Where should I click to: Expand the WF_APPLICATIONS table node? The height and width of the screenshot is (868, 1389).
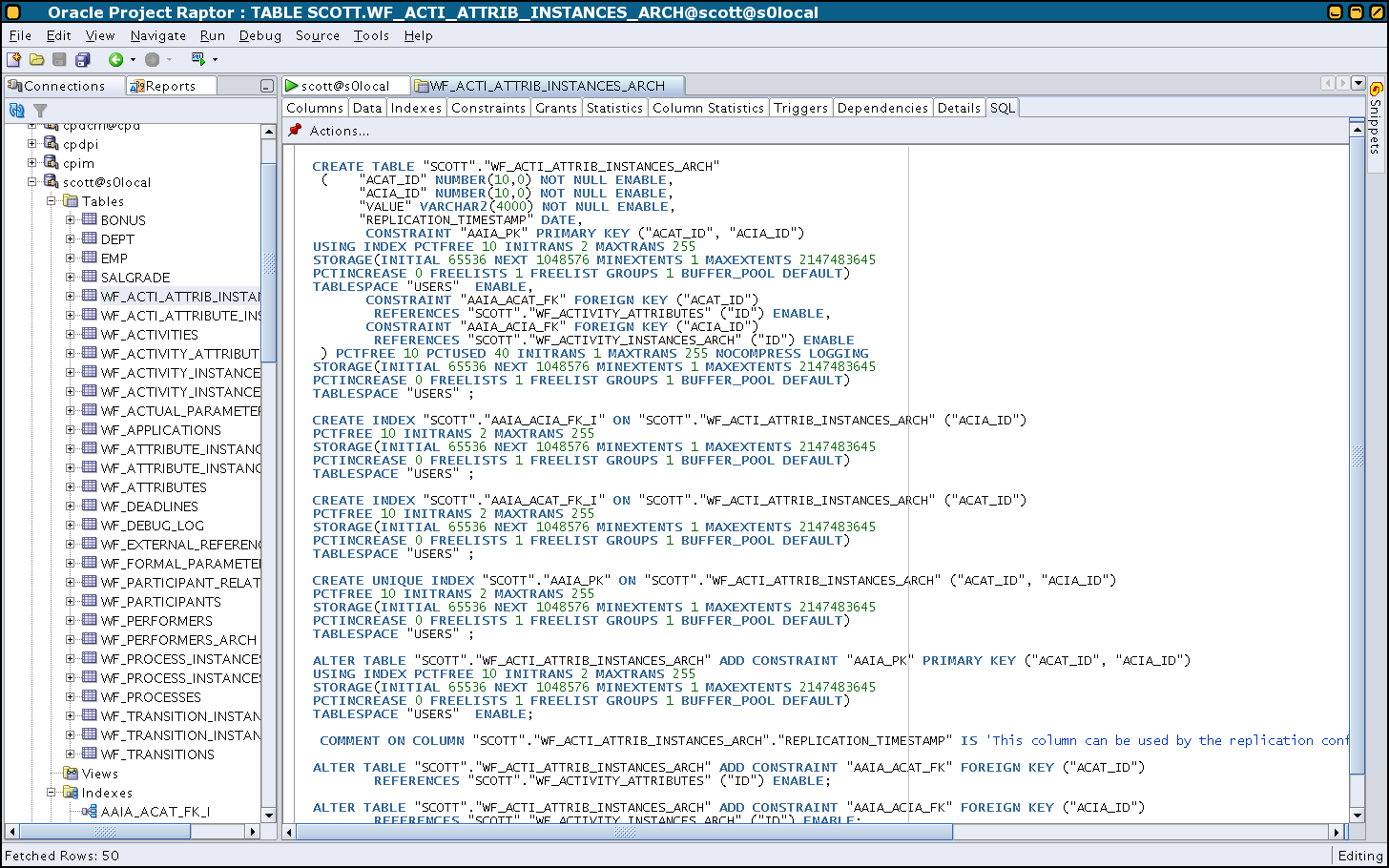coord(71,430)
